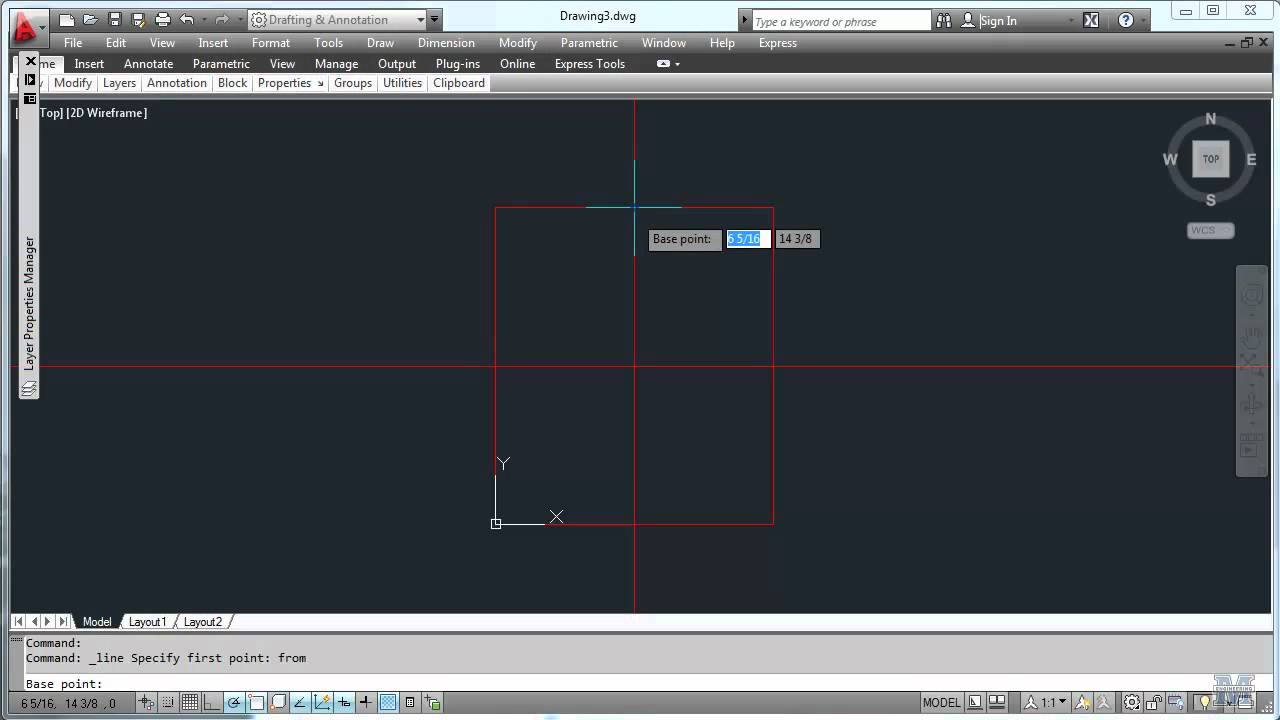1280x720 pixels.
Task: Expand the redo history dropdown arrow
Action: click(240, 20)
